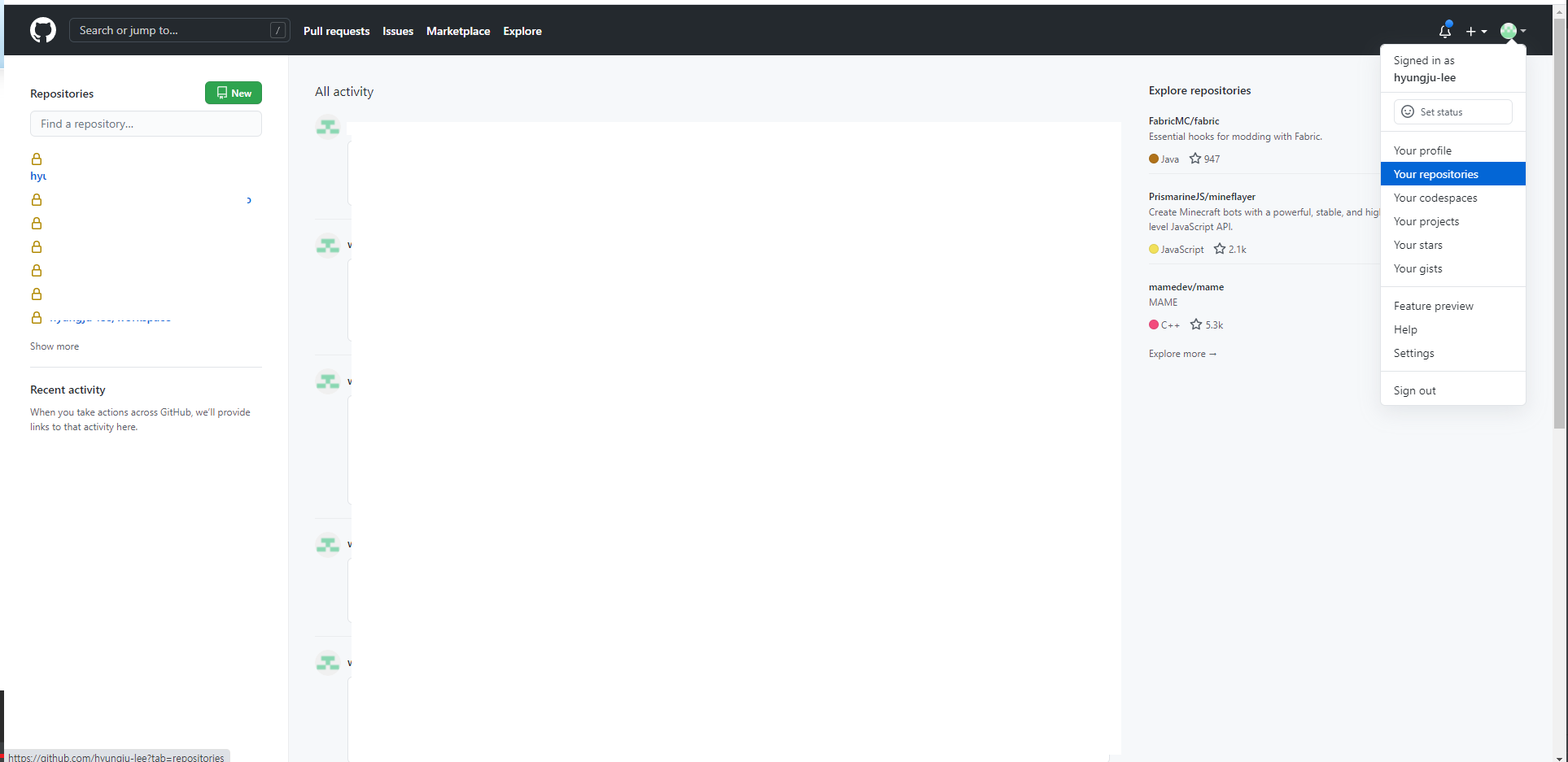This screenshot has height=762, width=1568.
Task: Click the star icon beside 5.3k
Action: point(1195,324)
